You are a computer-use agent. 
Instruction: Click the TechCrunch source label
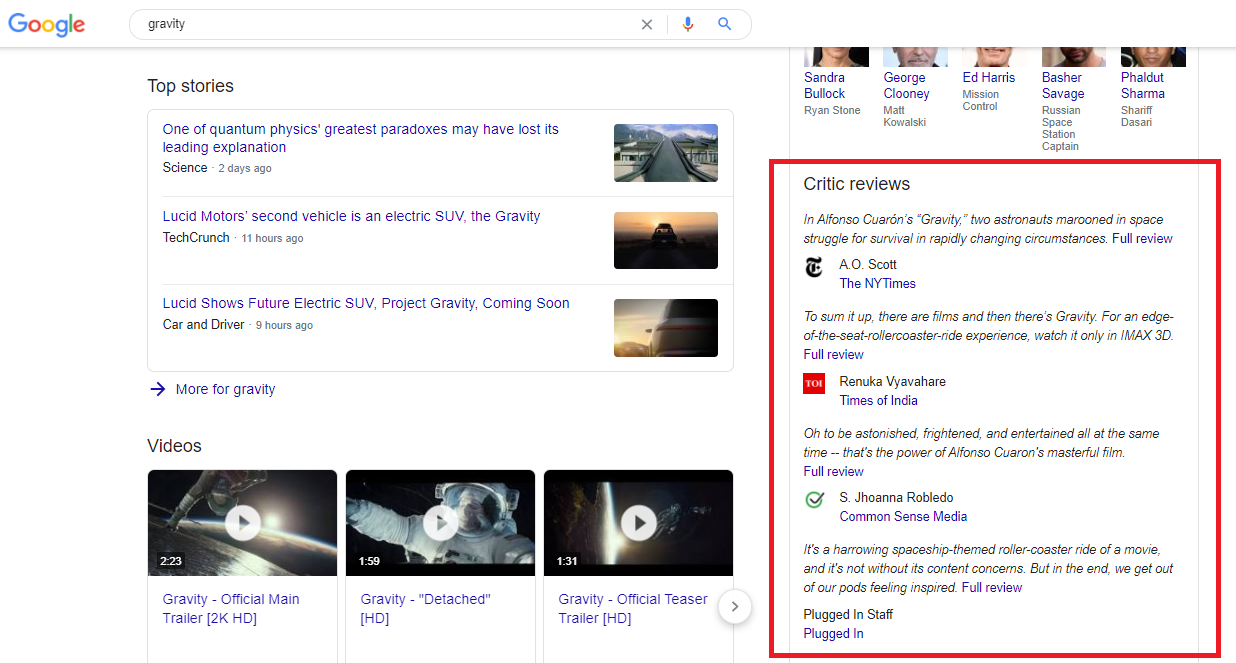196,238
